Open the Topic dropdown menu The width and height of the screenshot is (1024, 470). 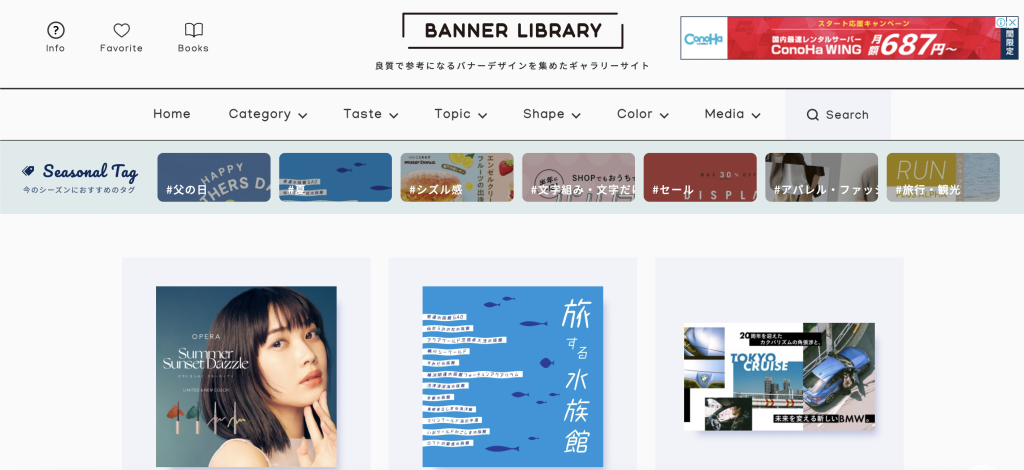pos(460,115)
